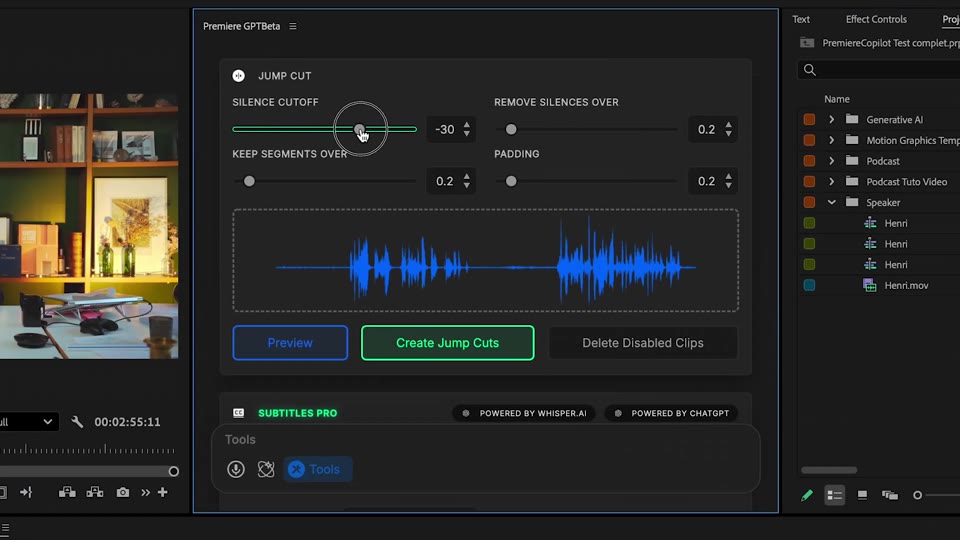960x540 pixels.
Task: Toggle the green pencil write-lock icon
Action: pos(807,495)
